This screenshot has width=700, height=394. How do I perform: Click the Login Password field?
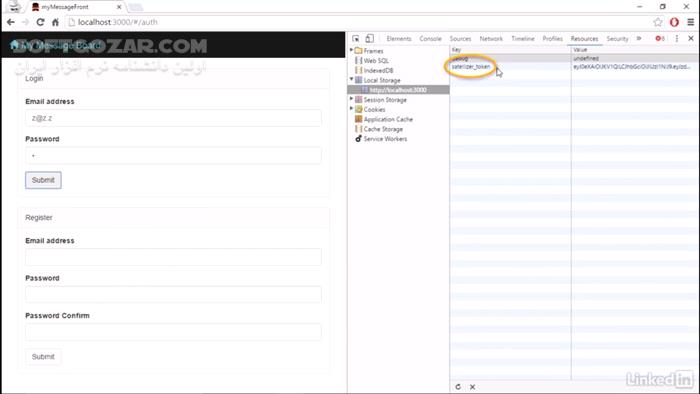click(173, 156)
